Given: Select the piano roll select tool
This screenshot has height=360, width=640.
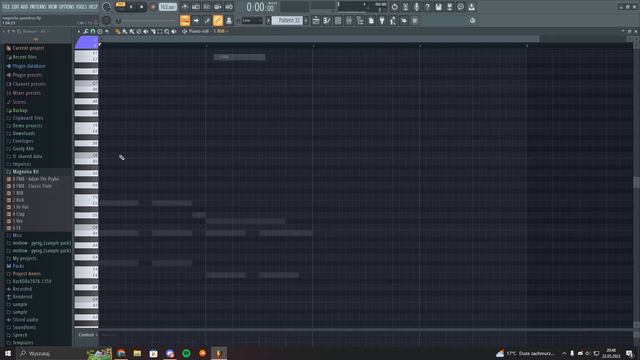Looking at the screenshot, I should pos(160,31).
